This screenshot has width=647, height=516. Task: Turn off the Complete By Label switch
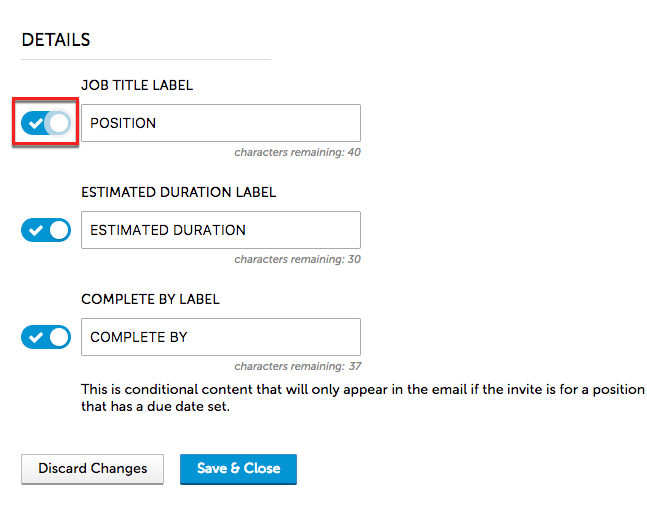point(46,337)
